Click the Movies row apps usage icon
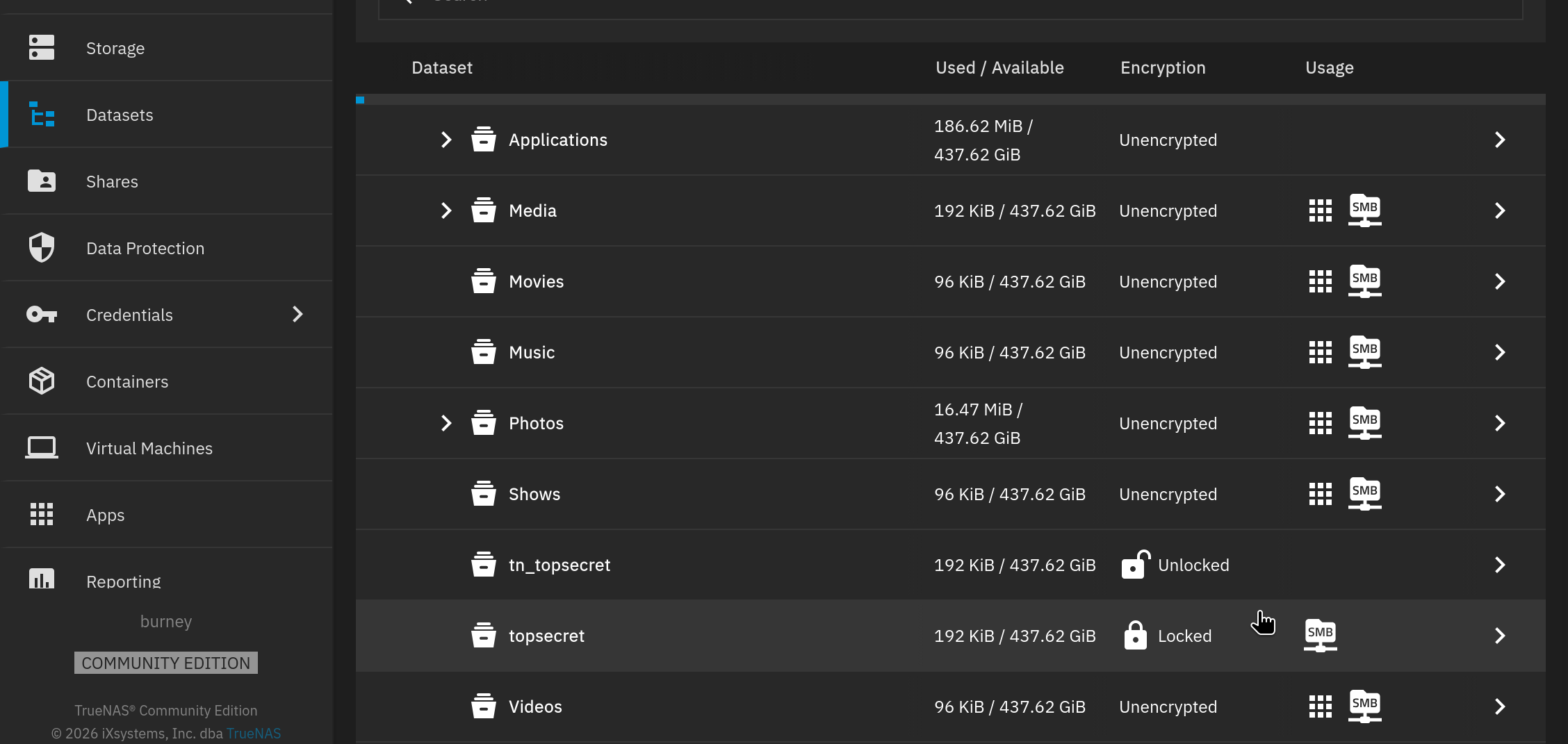 [1321, 281]
